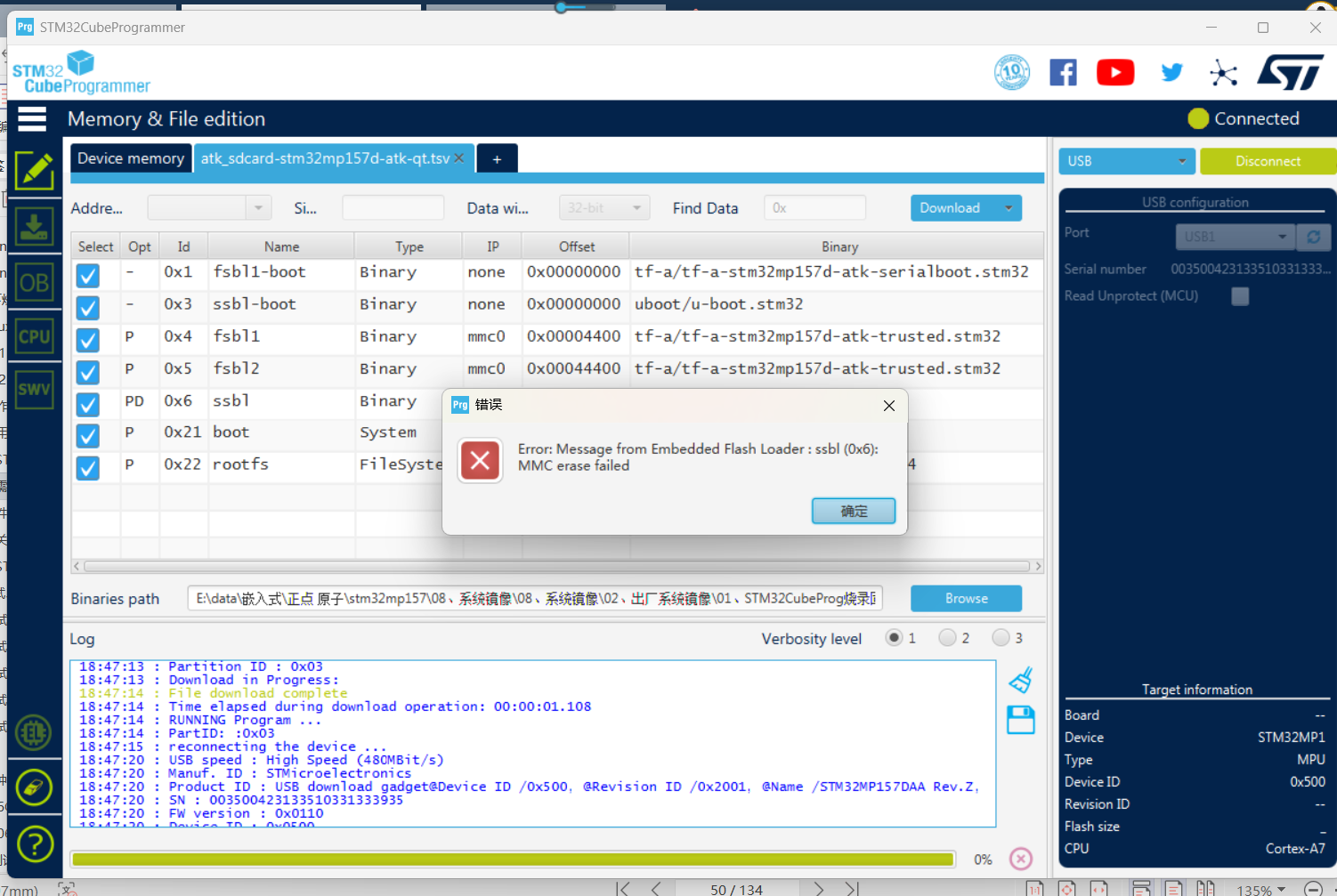Viewport: 1337px width, 896px height.
Task: Go to next page in background window
Action: [x=819, y=889]
